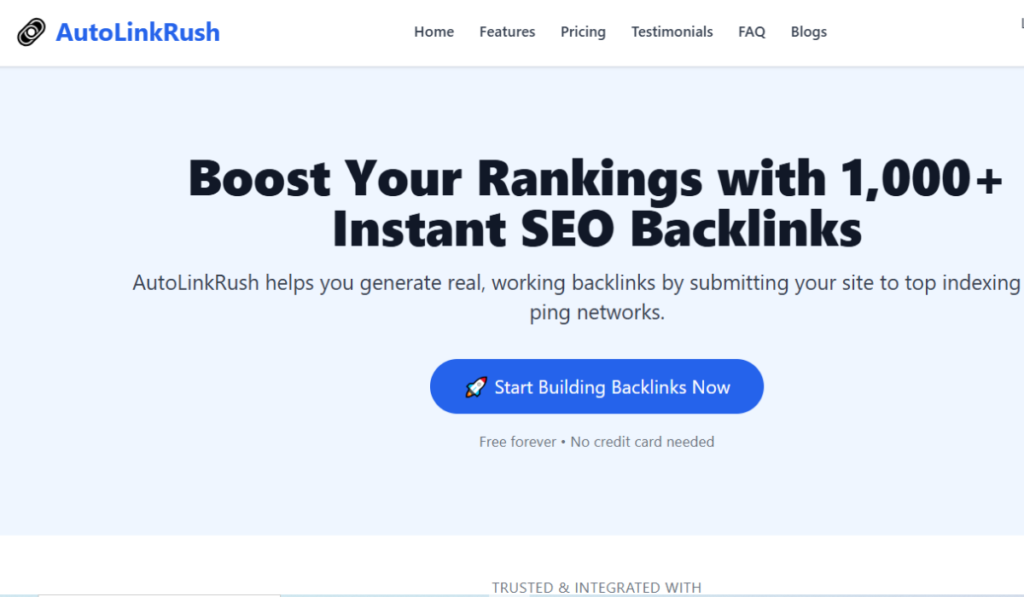Viewport: 1024px width, 597px height.
Task: Click the "Free forever" note
Action: (517, 441)
